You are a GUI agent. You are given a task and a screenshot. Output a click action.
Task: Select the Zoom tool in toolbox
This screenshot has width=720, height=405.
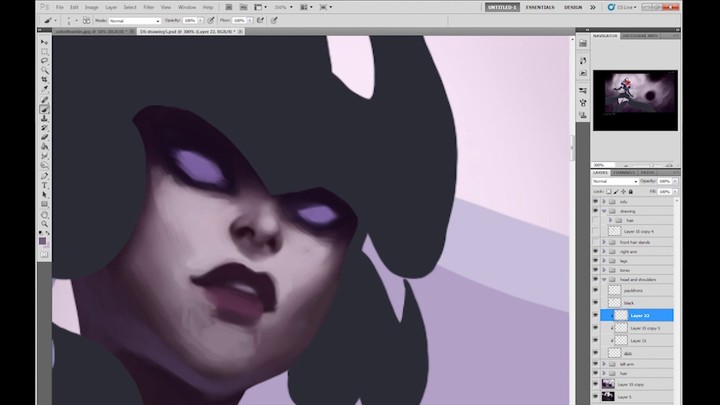pos(45,224)
